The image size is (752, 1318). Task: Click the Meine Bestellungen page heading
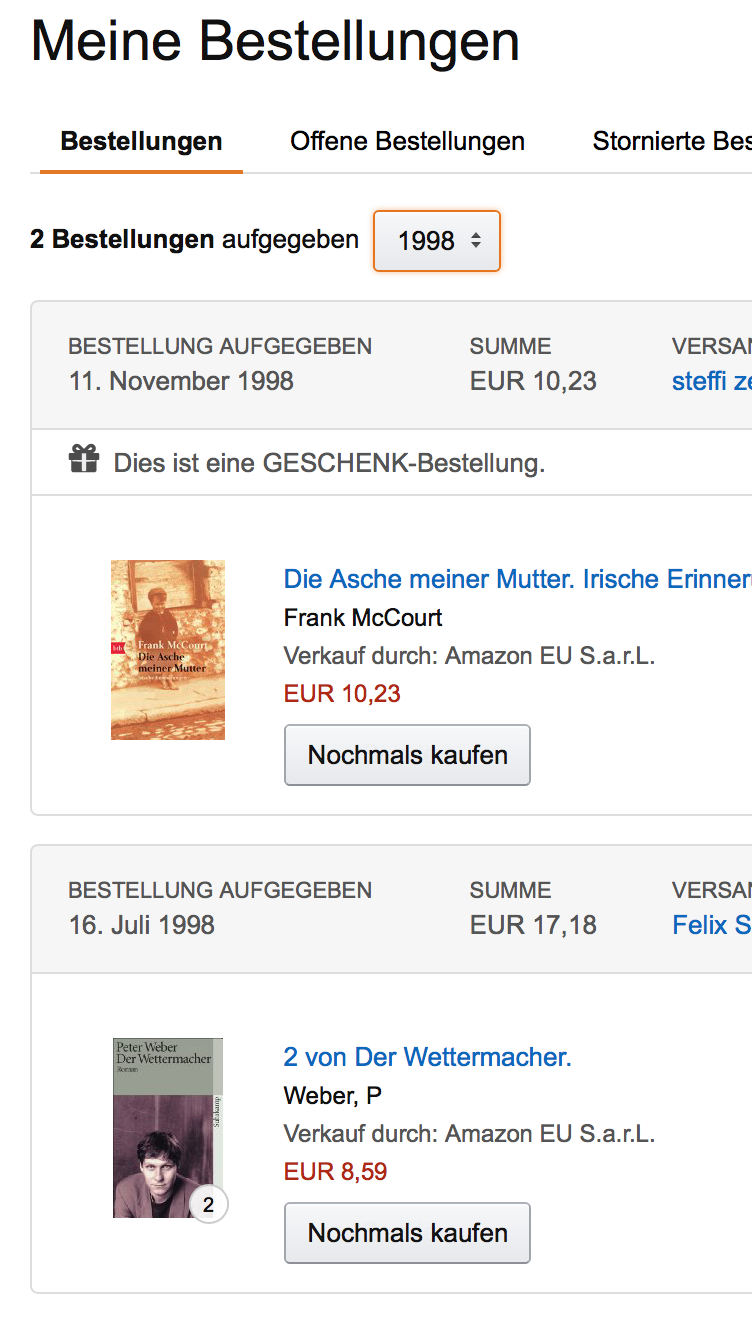pos(275,42)
